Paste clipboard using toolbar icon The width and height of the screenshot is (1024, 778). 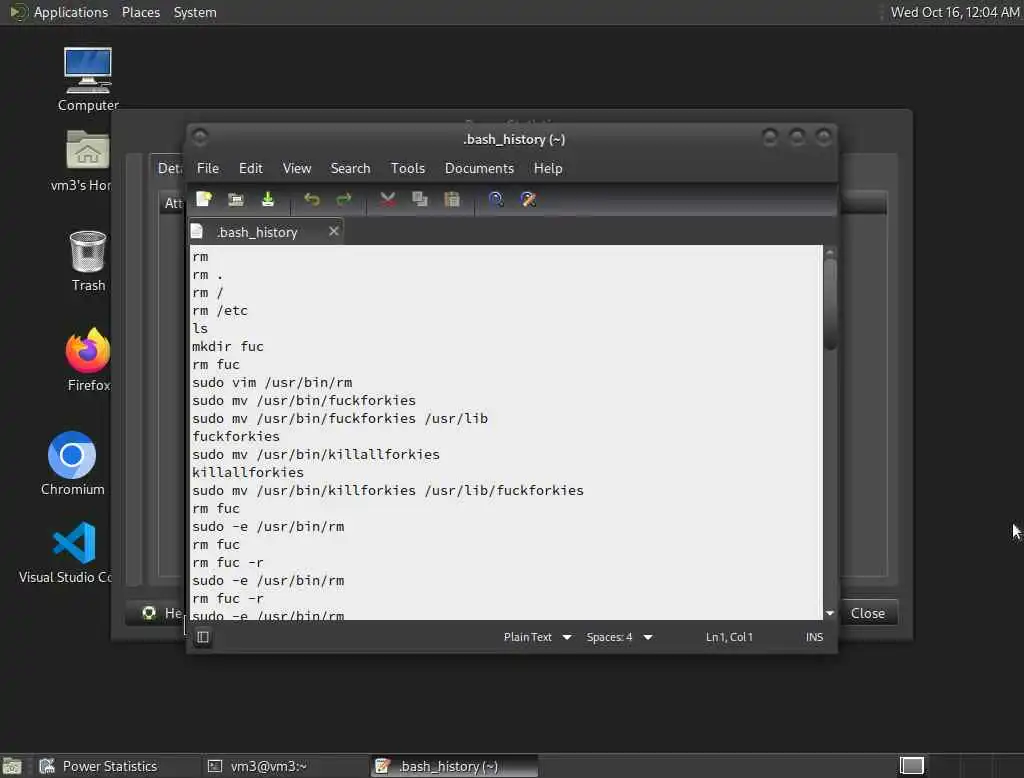(452, 199)
